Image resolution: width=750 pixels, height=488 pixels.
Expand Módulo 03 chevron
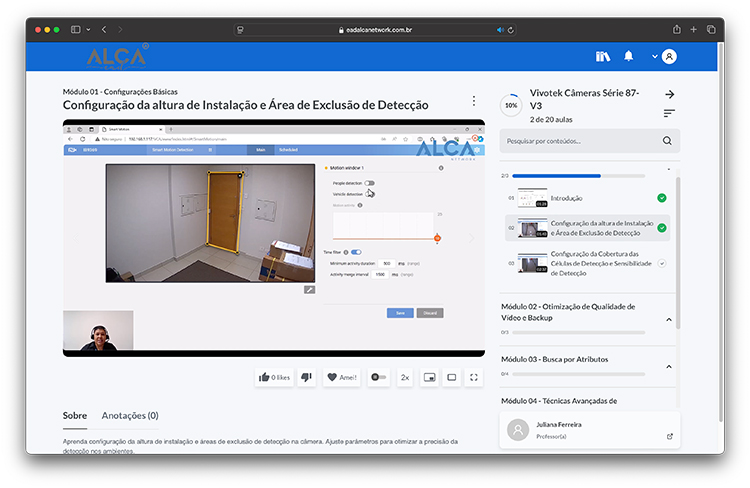[x=669, y=367]
